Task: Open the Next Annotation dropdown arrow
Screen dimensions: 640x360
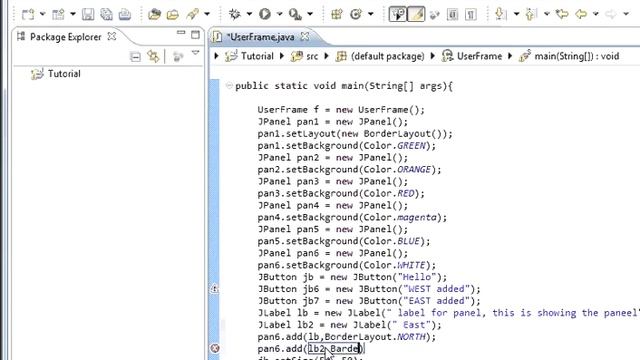Action: coord(516,14)
